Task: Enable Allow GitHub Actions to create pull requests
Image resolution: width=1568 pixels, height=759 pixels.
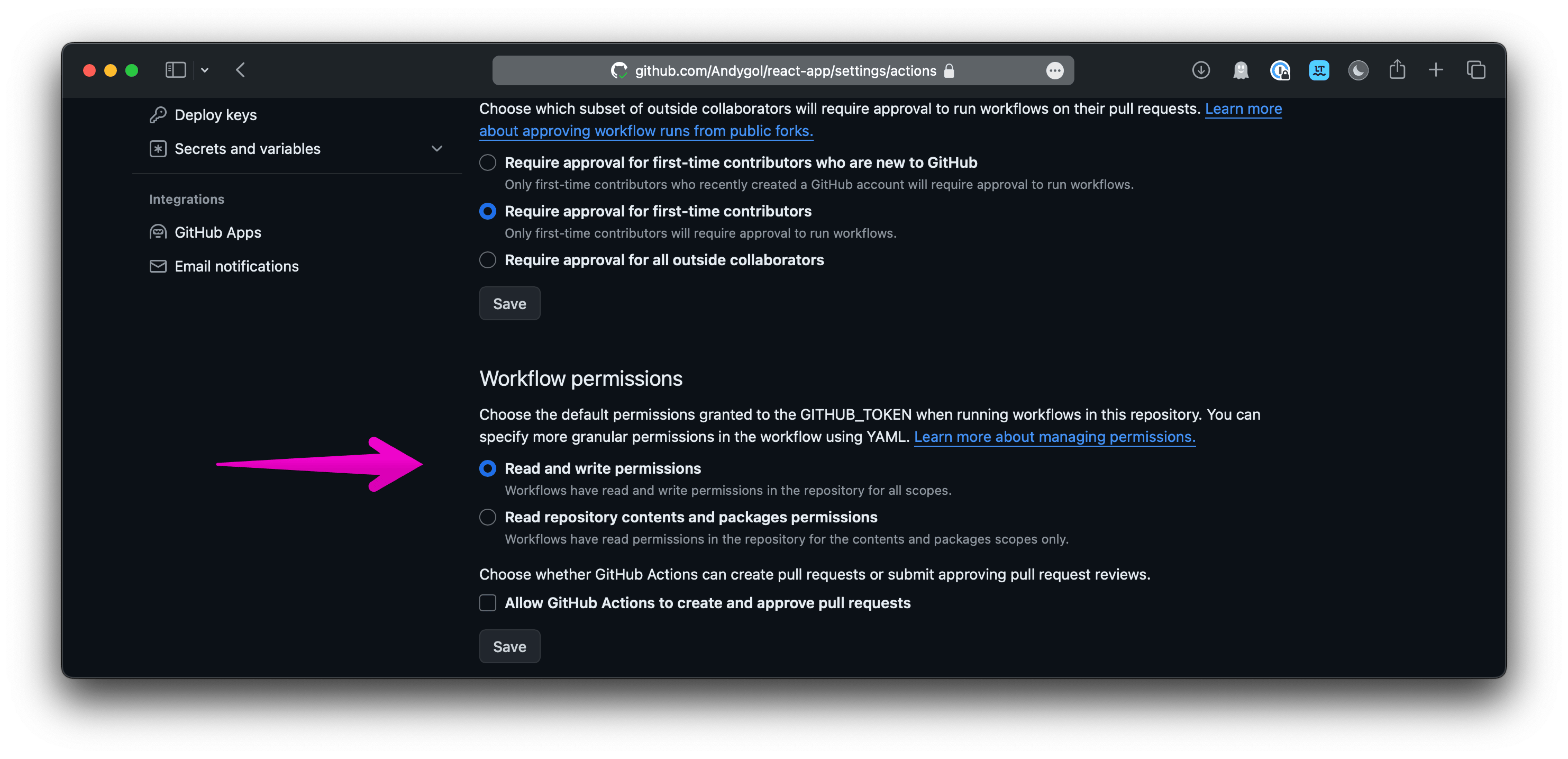Action: point(487,603)
